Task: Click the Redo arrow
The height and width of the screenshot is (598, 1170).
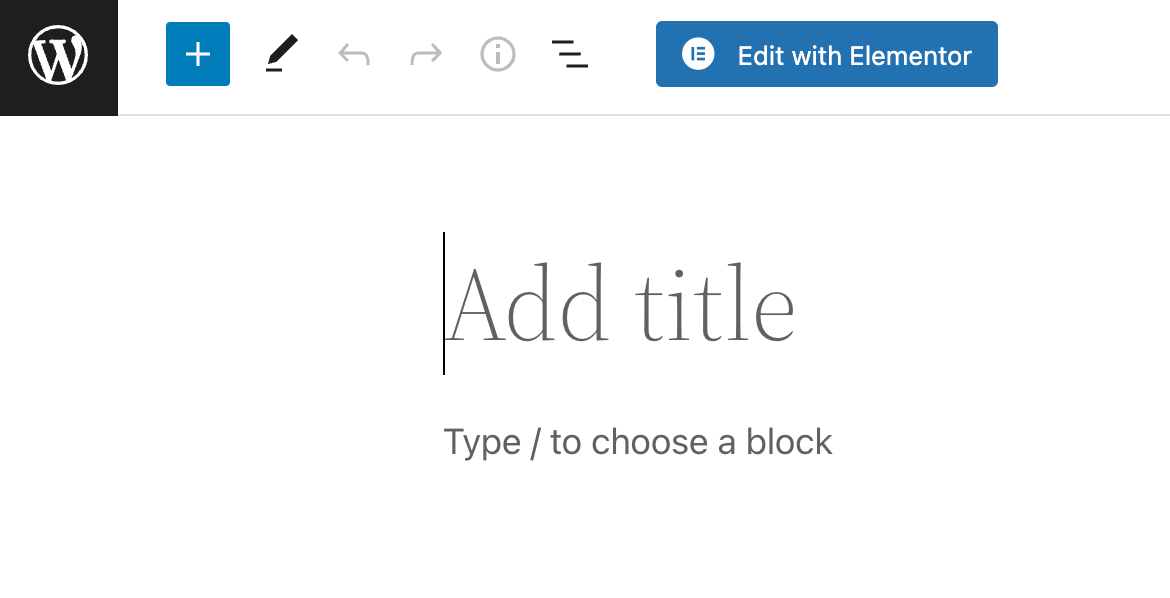Action: [426, 54]
